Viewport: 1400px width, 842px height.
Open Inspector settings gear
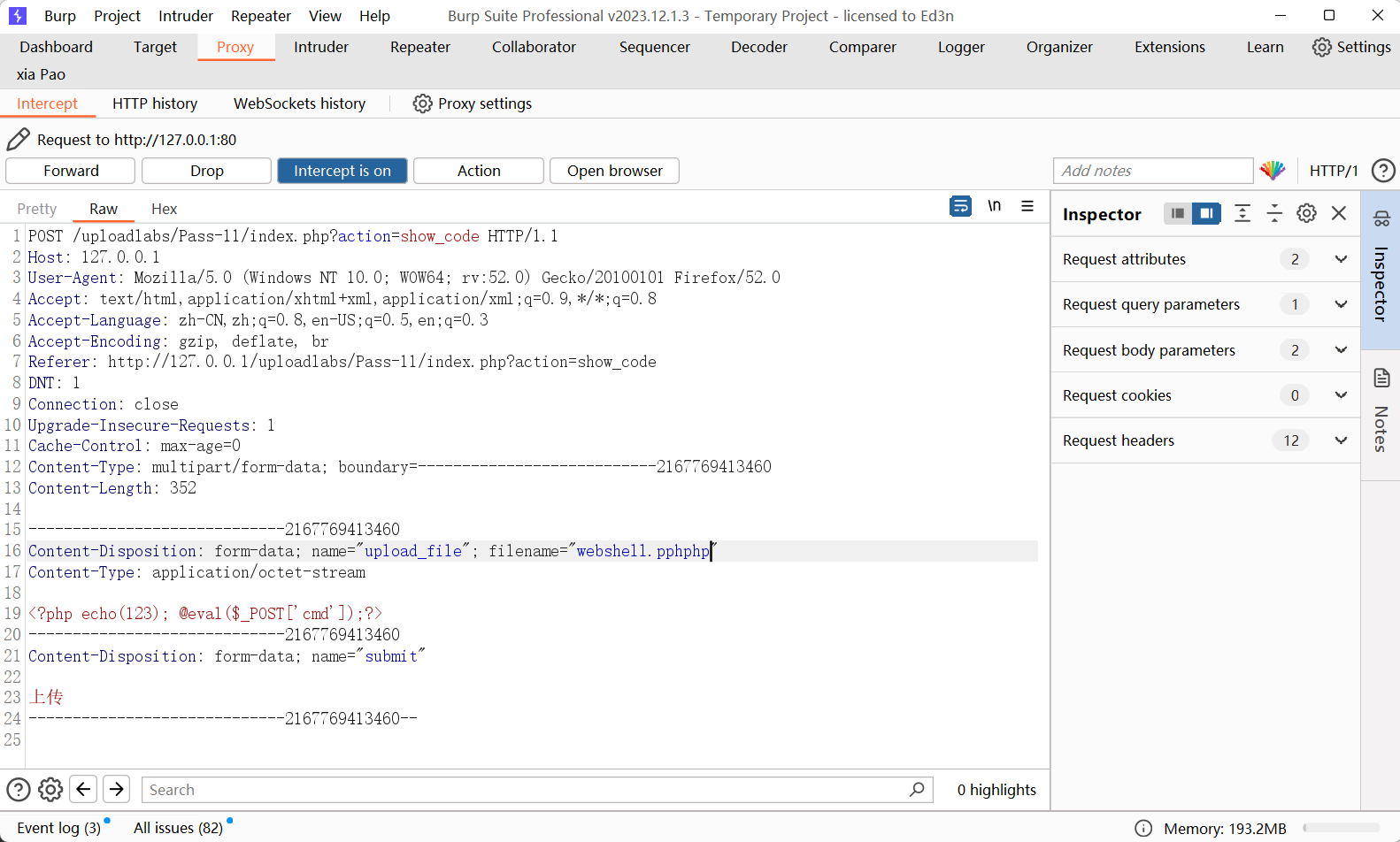click(x=1306, y=213)
